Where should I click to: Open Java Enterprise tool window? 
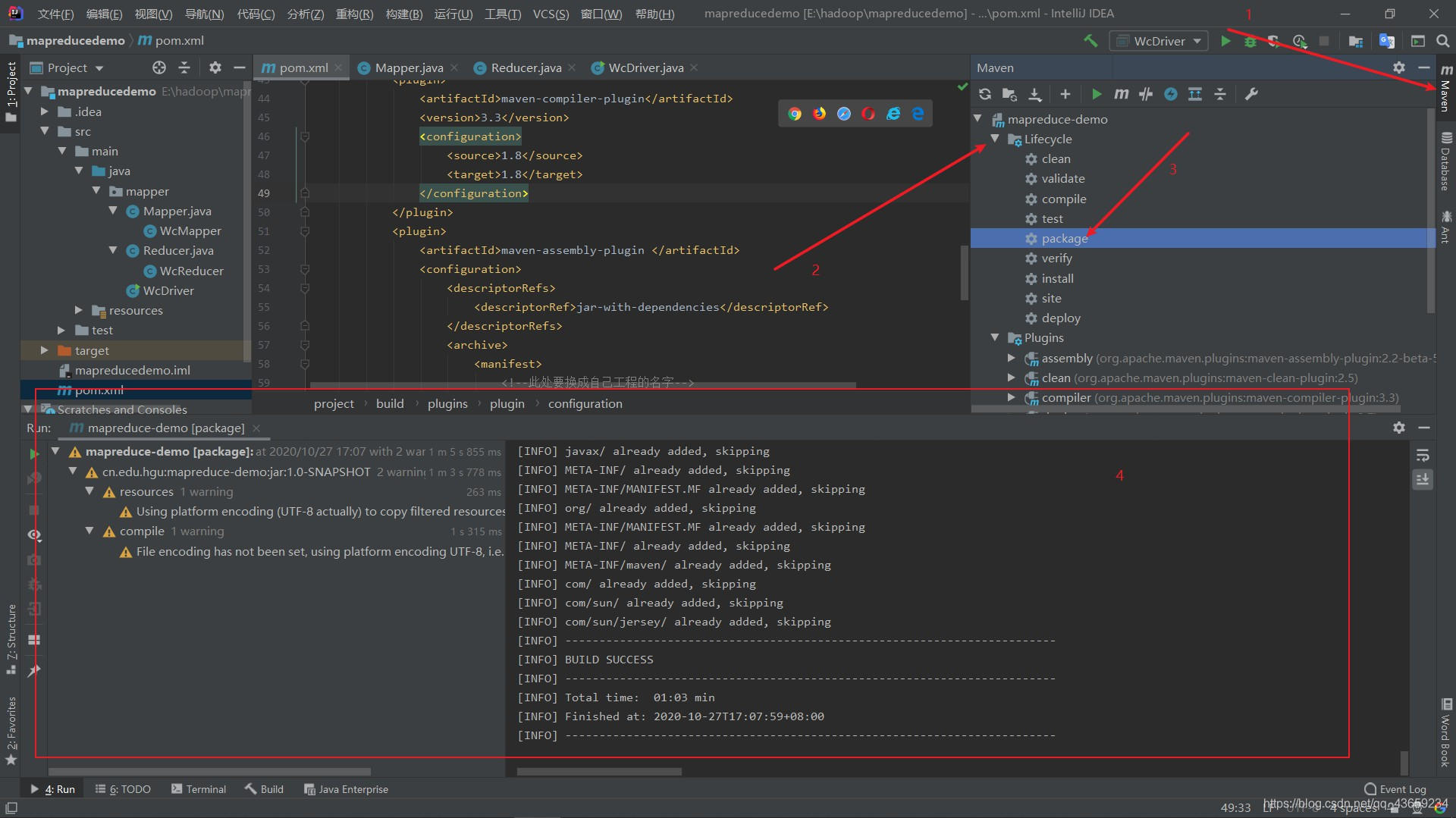pyautogui.click(x=346, y=789)
